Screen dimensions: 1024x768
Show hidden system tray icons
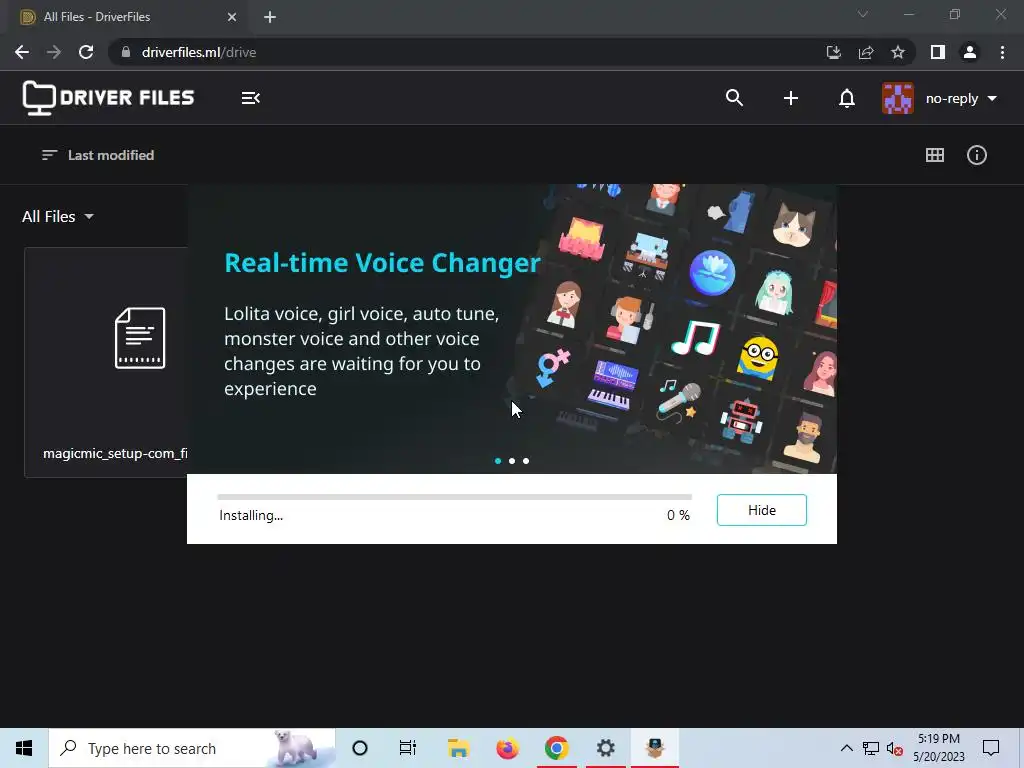tap(846, 748)
